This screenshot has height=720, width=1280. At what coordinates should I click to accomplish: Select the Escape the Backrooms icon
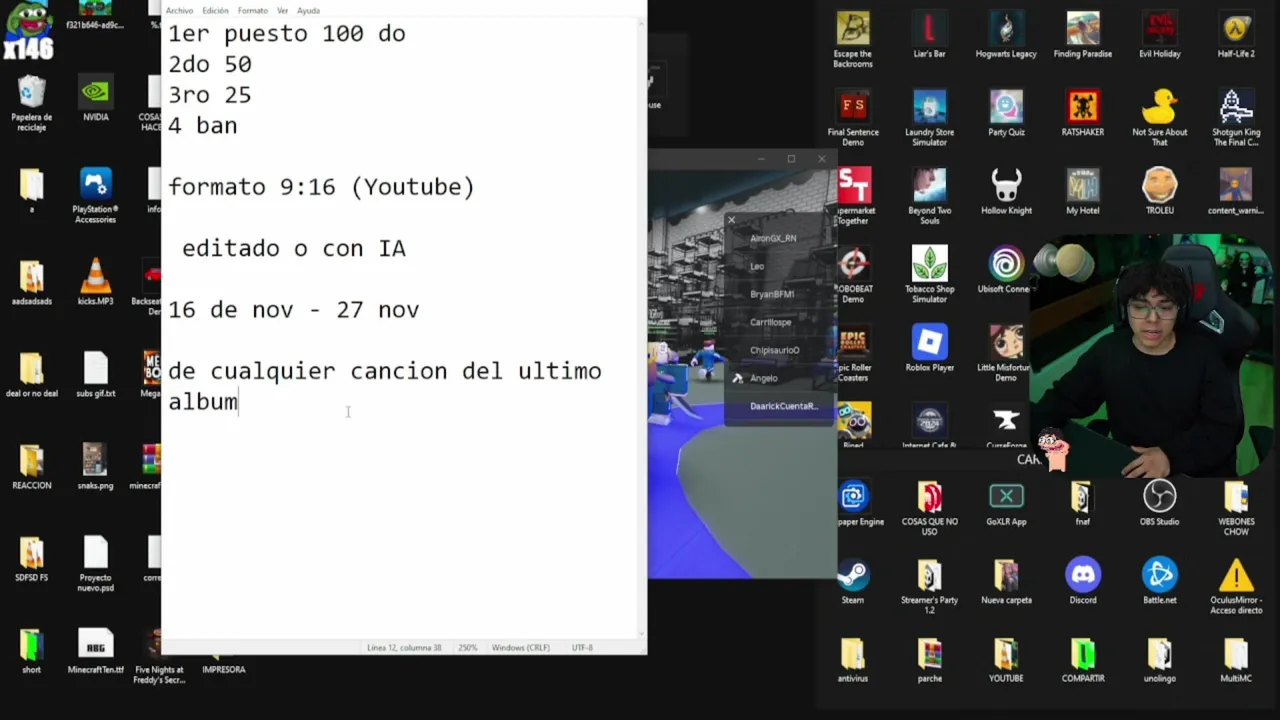click(853, 40)
